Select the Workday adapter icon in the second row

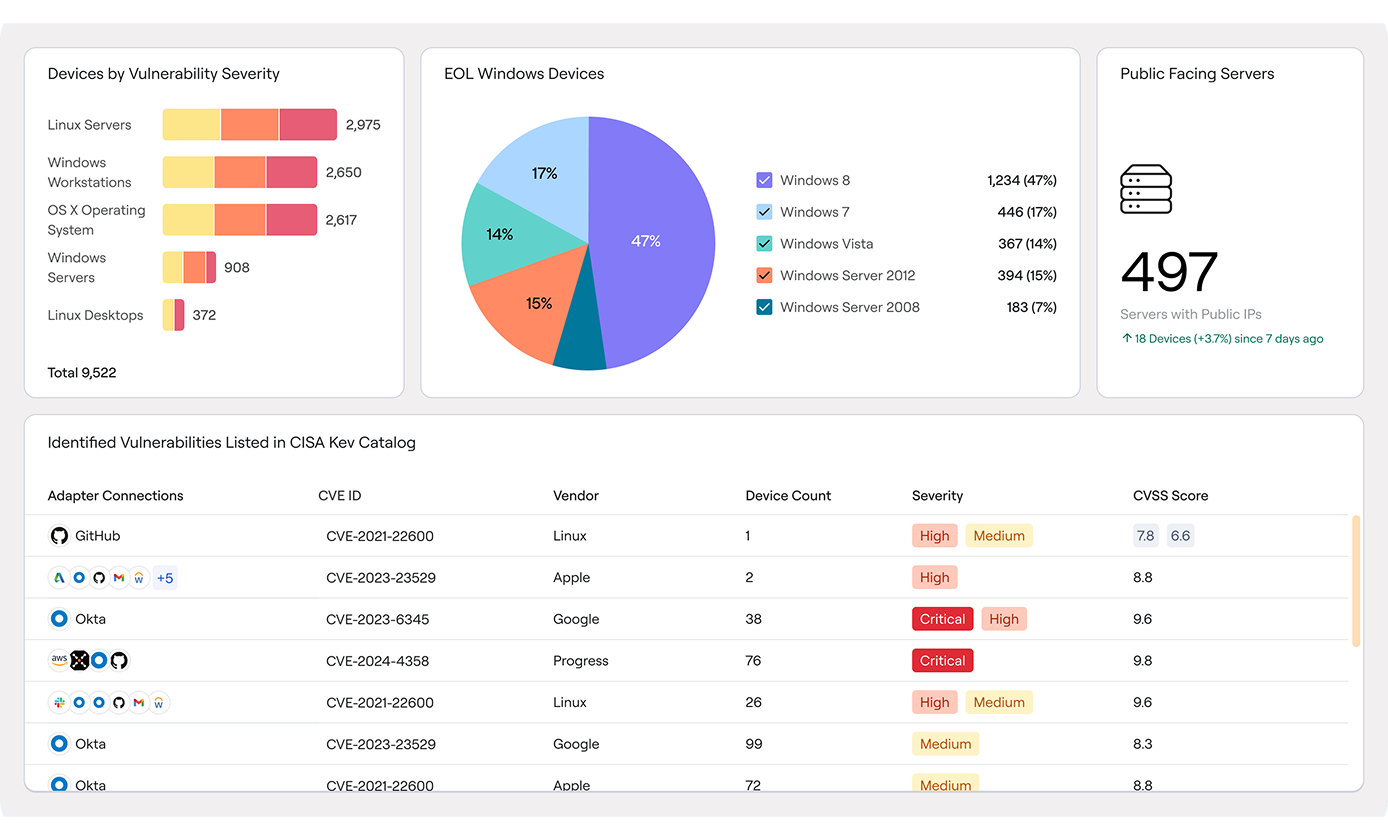click(x=139, y=577)
